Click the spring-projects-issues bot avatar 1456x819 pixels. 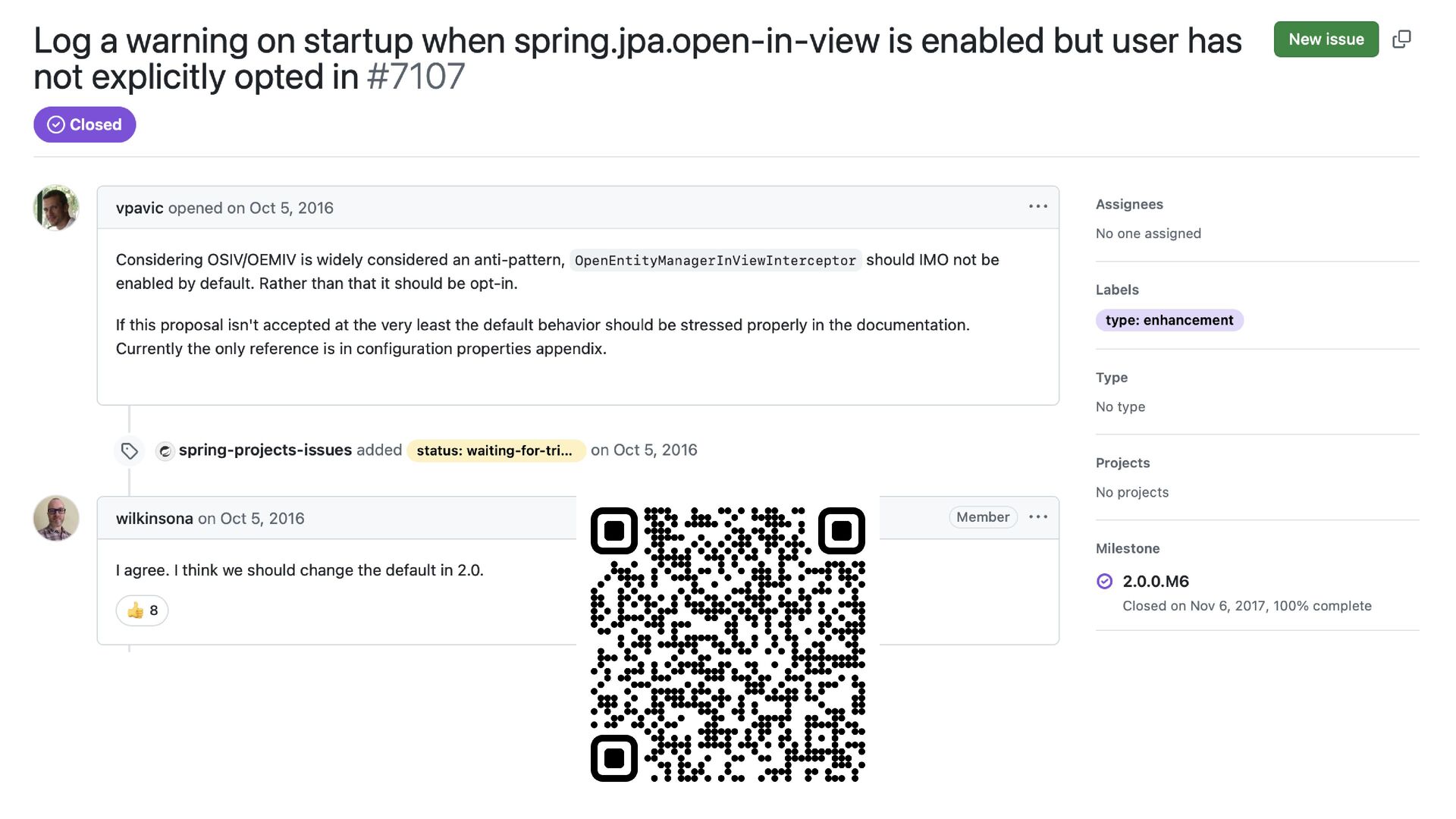tap(165, 451)
